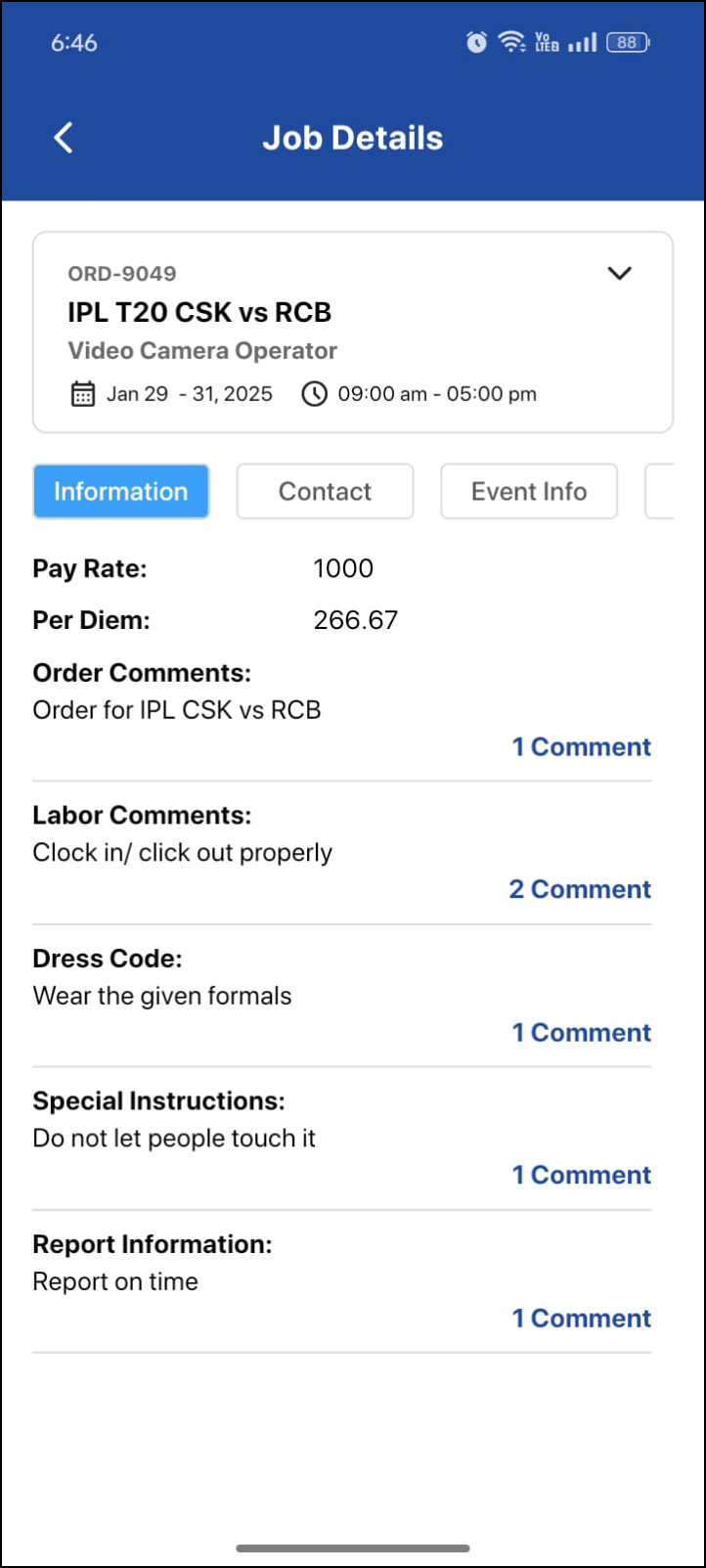Click the calendar icon beside the job dates
706x1568 pixels.
(83, 394)
